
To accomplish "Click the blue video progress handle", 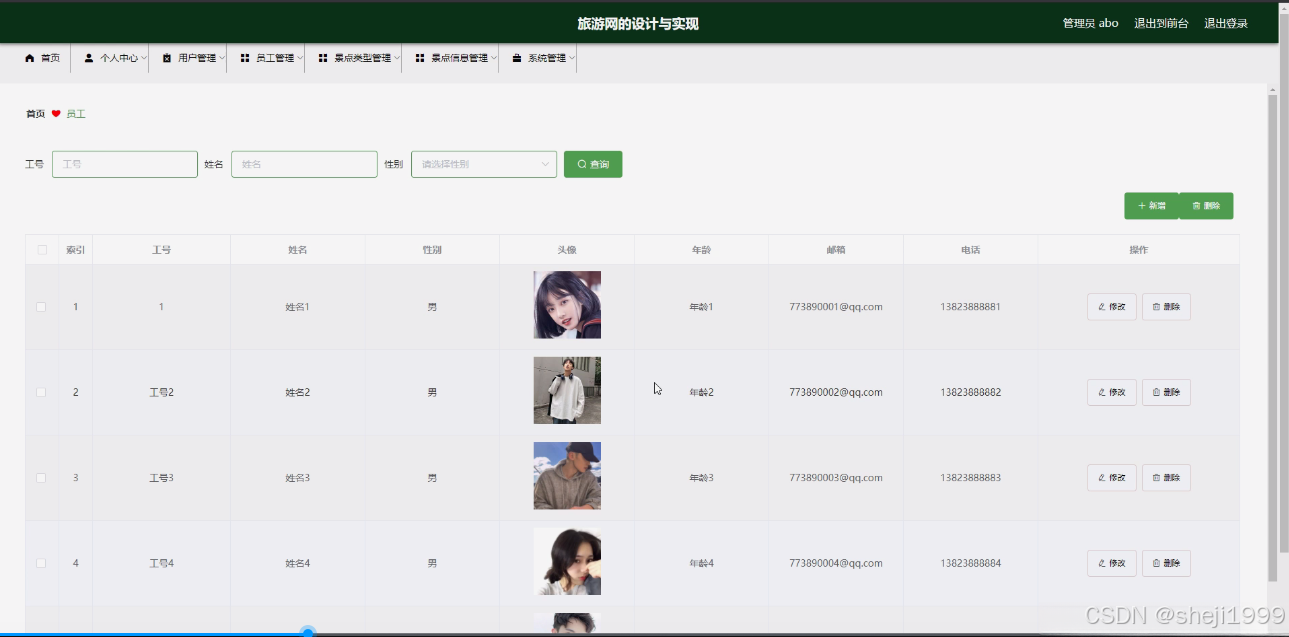I will 308,632.
